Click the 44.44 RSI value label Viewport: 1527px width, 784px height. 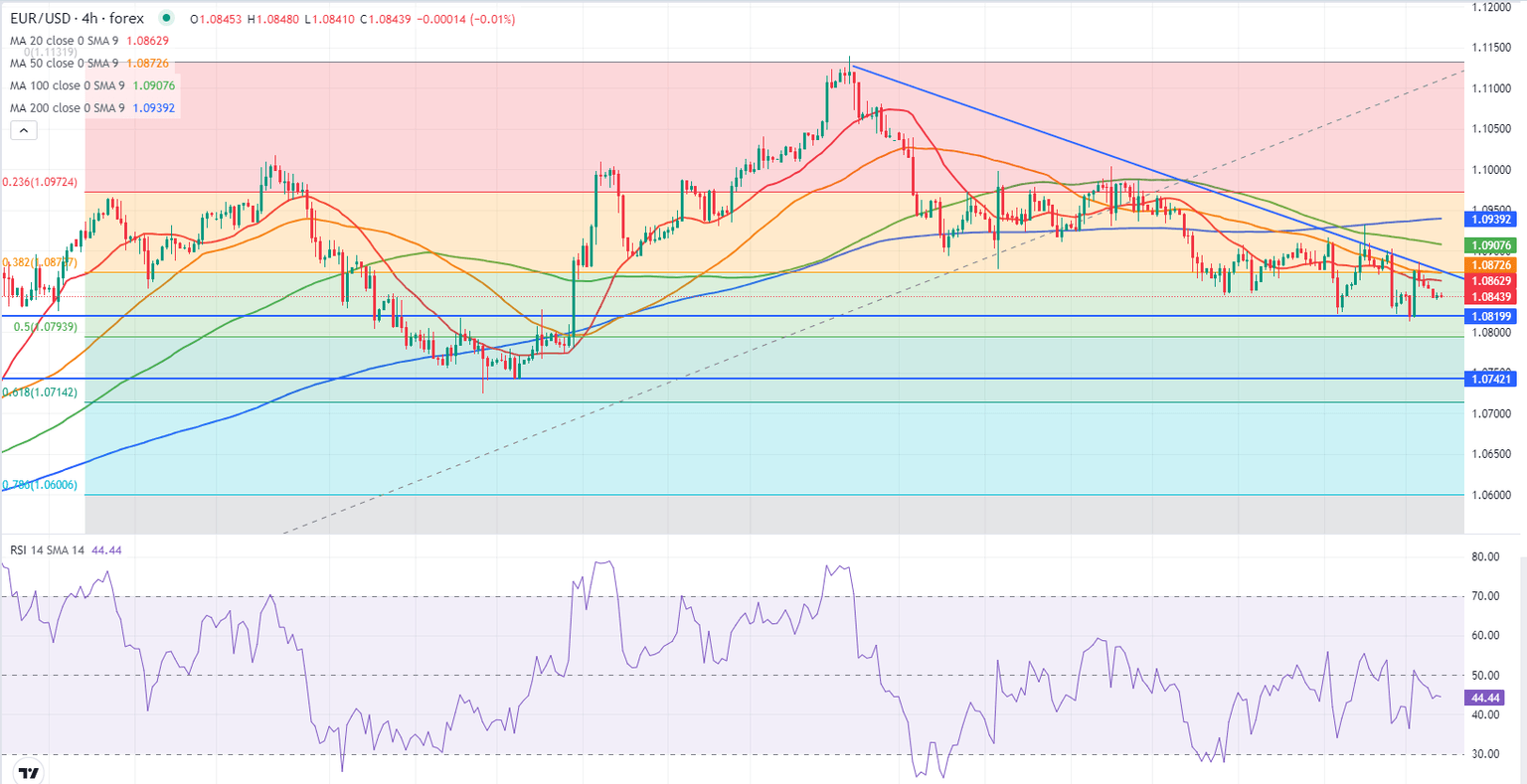pos(1488,699)
